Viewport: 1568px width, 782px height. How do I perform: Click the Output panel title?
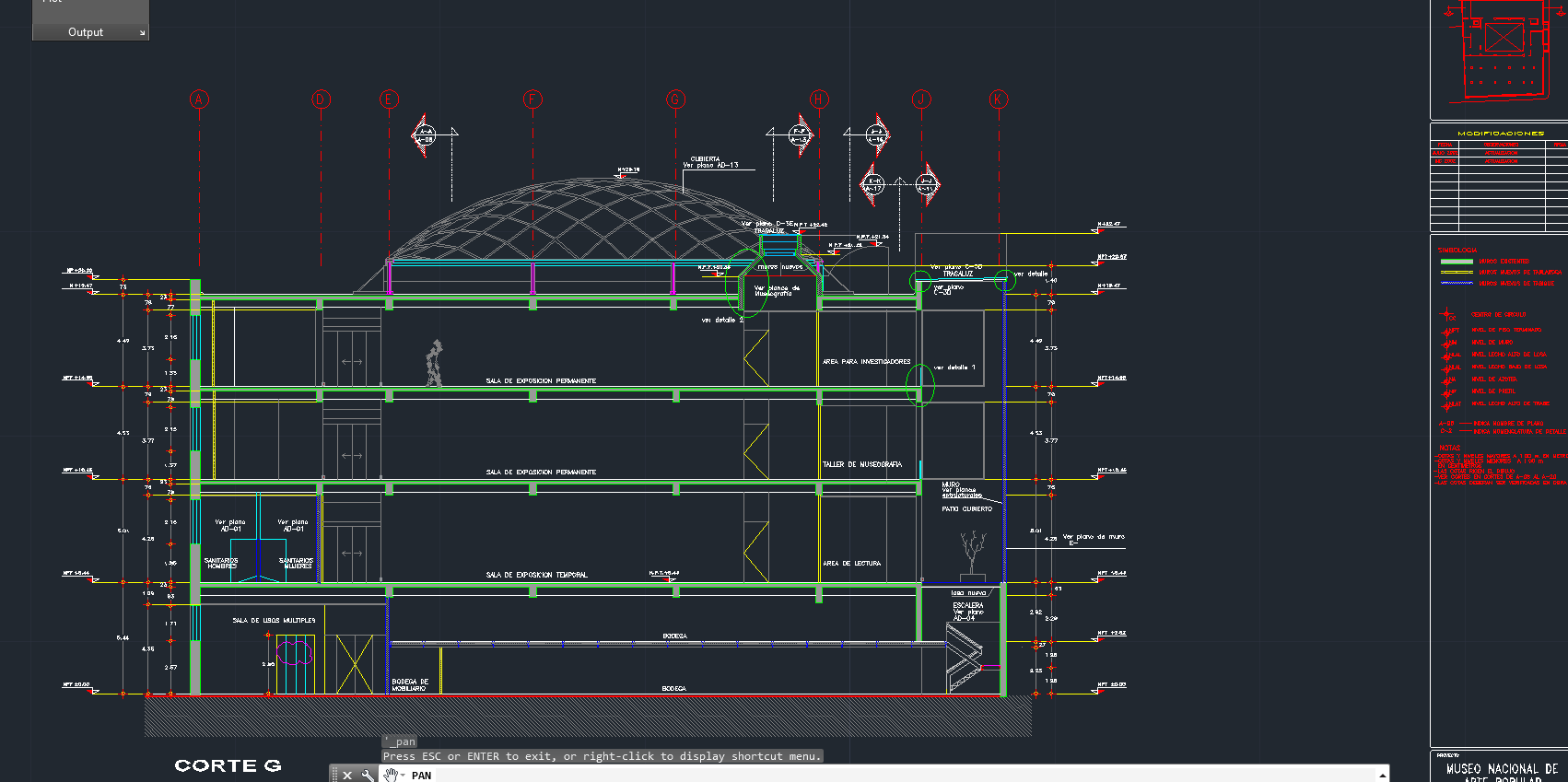click(x=85, y=32)
